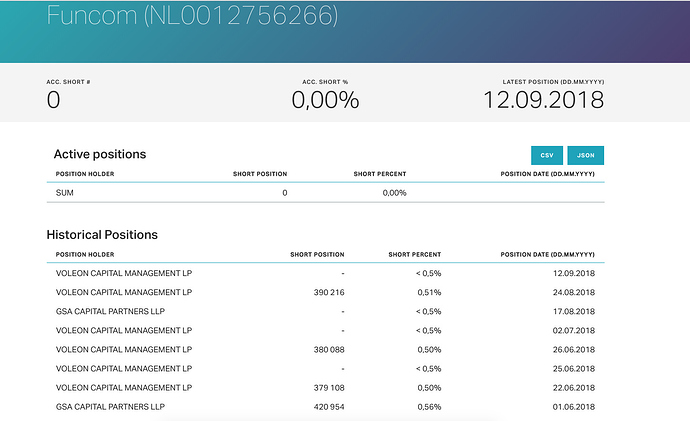The image size is (690, 421).
Task: Select position date 17.08.2018
Action: click(x=574, y=311)
